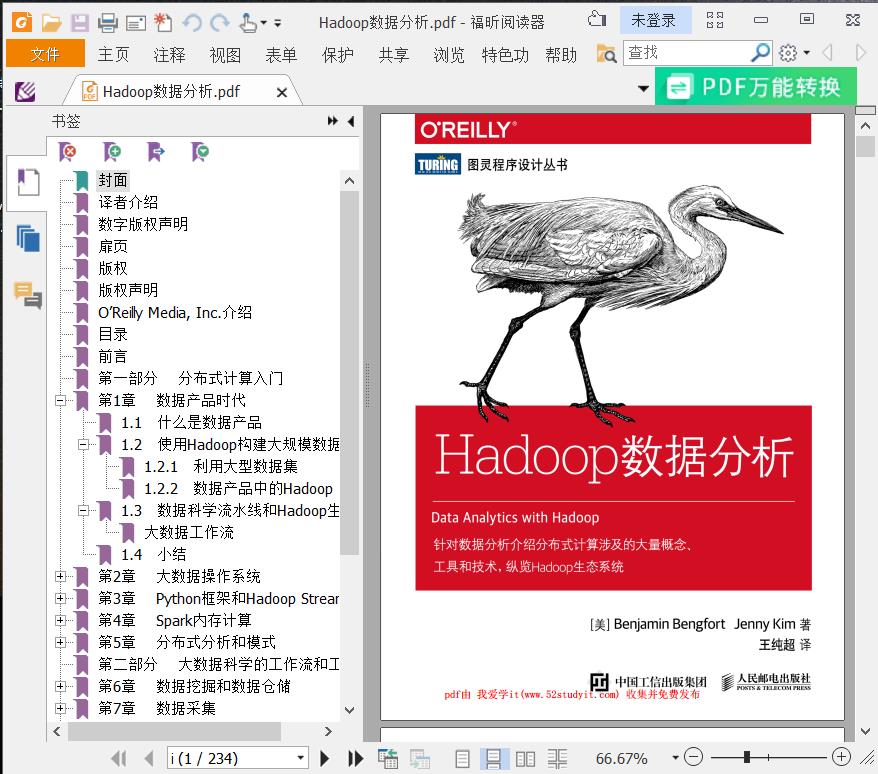878x774 pixels.
Task: Open the 保护 ribbon tab
Action: click(x=338, y=54)
